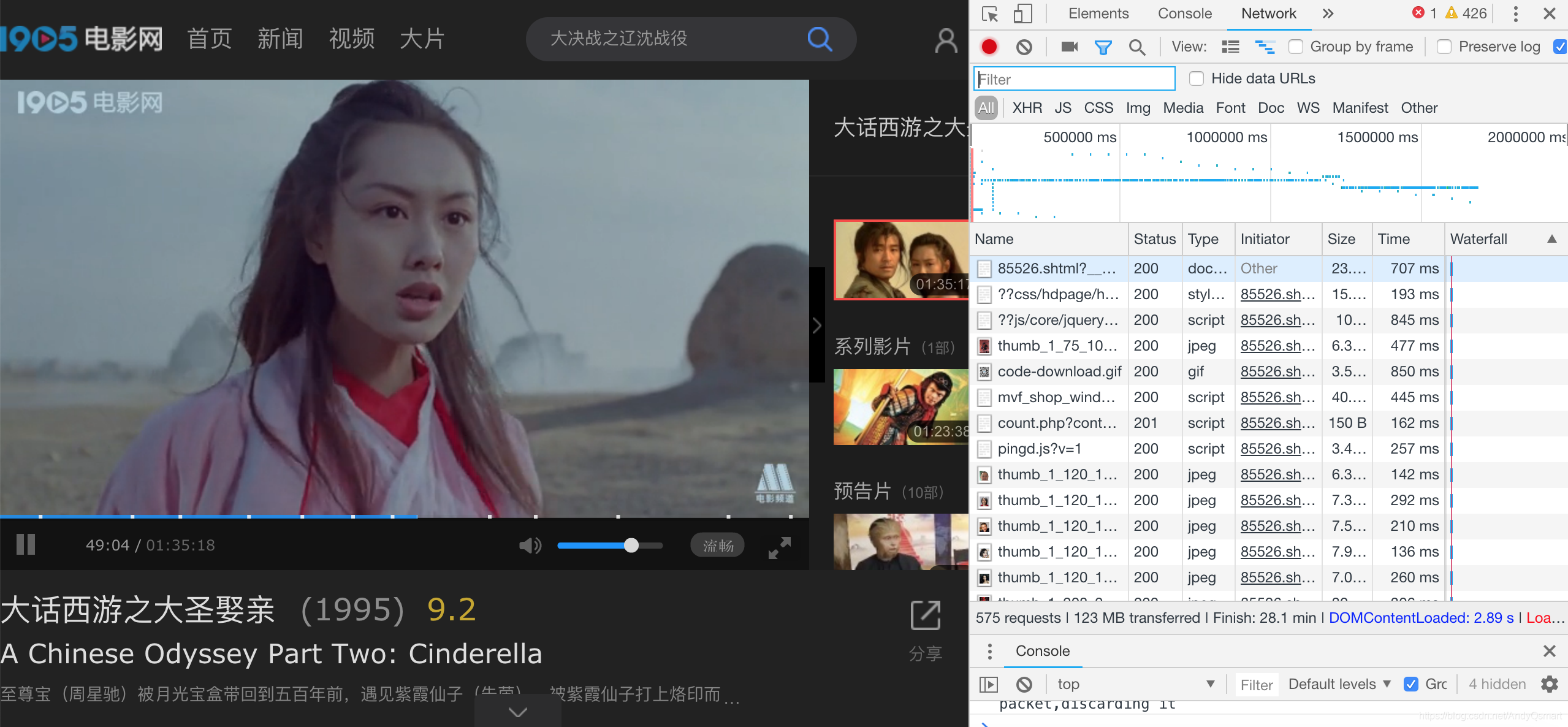Viewport: 1568px width, 727px height.
Task: Click the capture screenshots camera icon
Action: point(1069,47)
